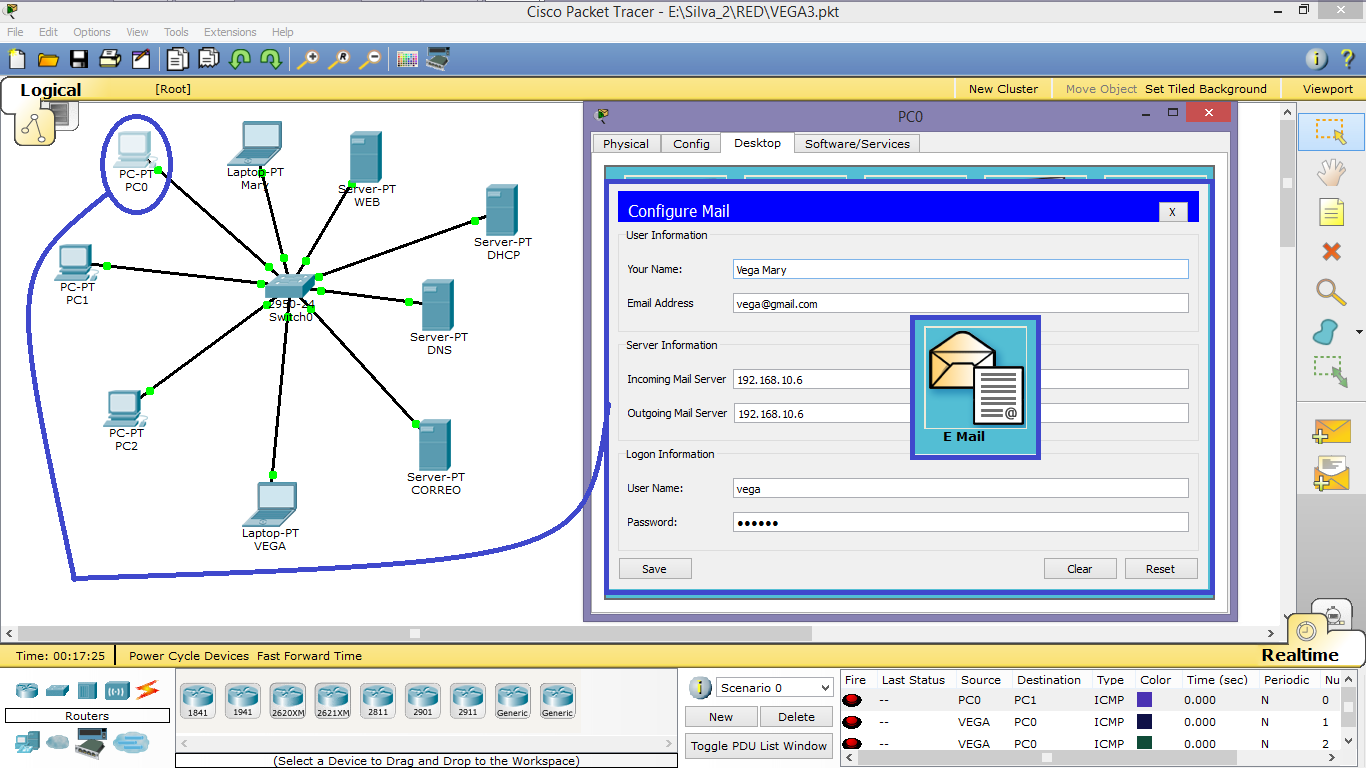Click the Your Name input field
Screen dimensions: 1366x770
coord(960,269)
